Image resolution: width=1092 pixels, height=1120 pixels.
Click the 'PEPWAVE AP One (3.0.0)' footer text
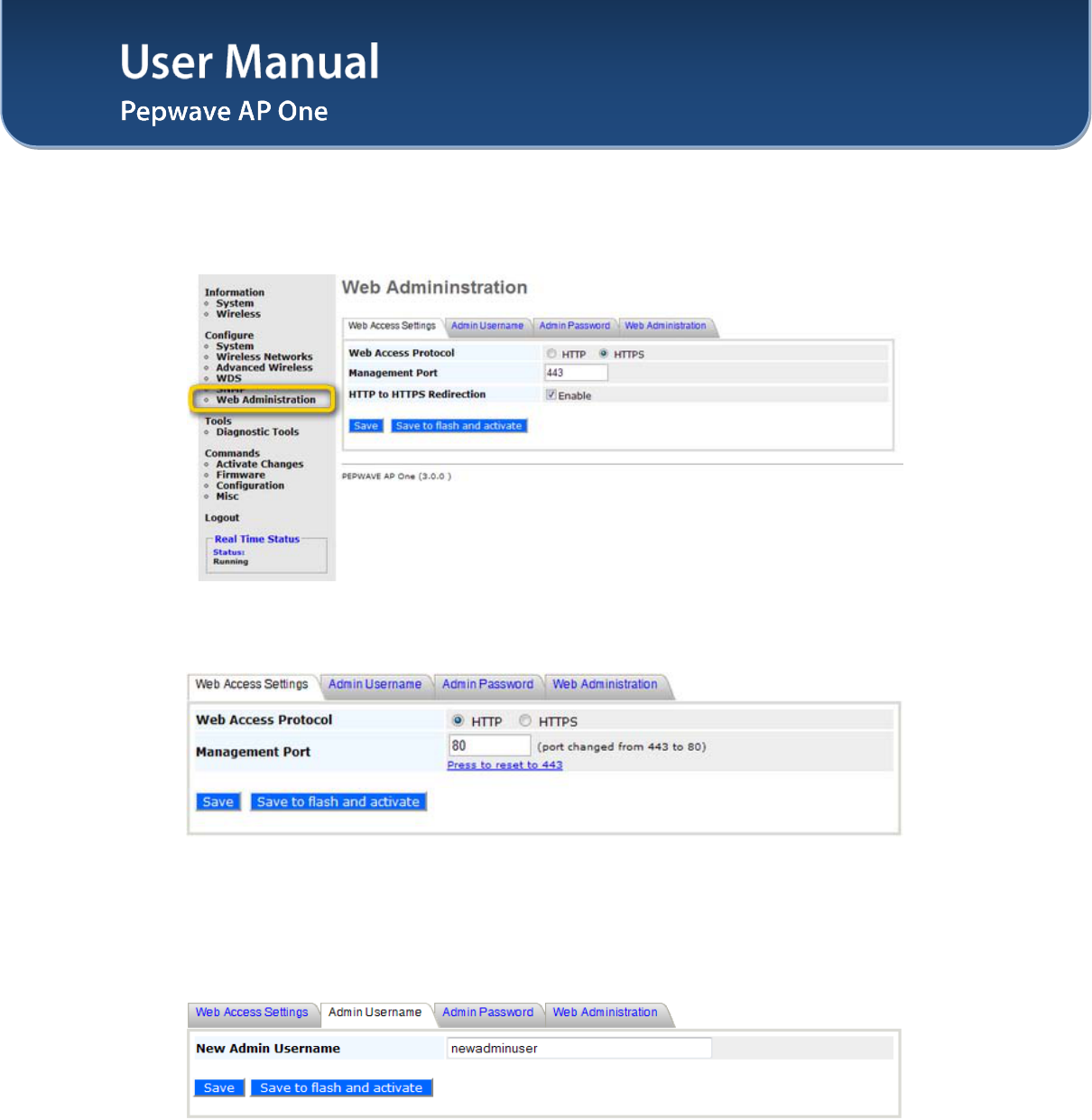[x=396, y=477]
